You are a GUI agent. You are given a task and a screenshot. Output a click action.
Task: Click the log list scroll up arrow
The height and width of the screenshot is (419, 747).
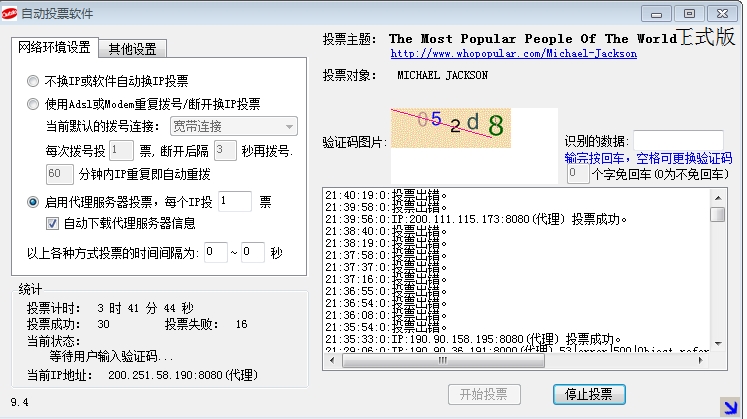[718, 198]
